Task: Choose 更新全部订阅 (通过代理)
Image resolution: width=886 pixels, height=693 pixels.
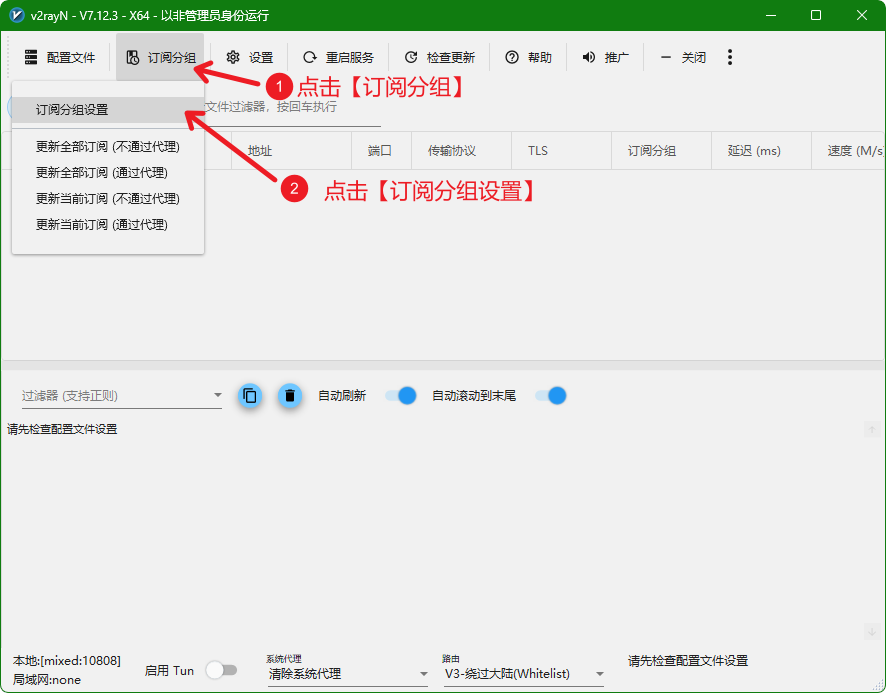Action: click(x=108, y=173)
